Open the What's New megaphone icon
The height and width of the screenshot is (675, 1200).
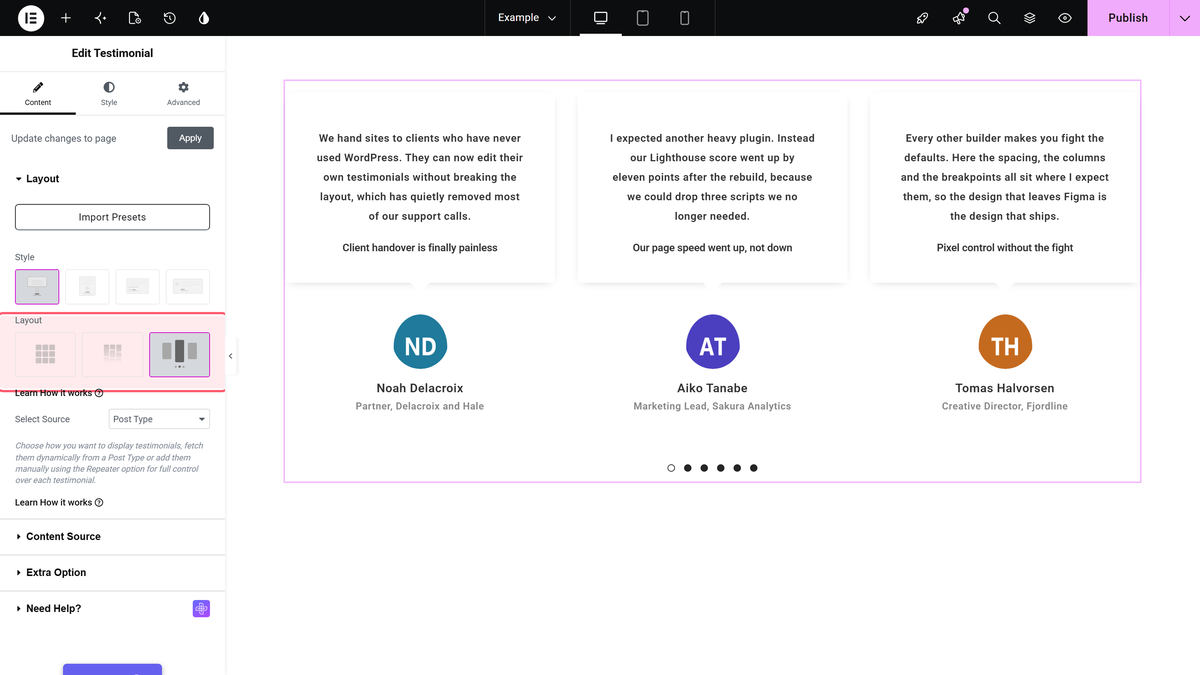(x=959, y=18)
